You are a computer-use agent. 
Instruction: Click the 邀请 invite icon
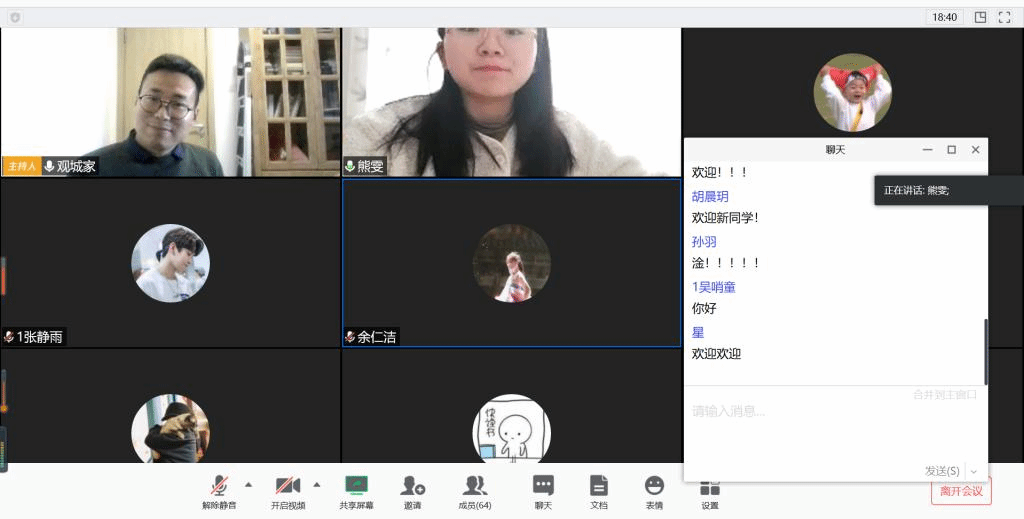coord(413,491)
